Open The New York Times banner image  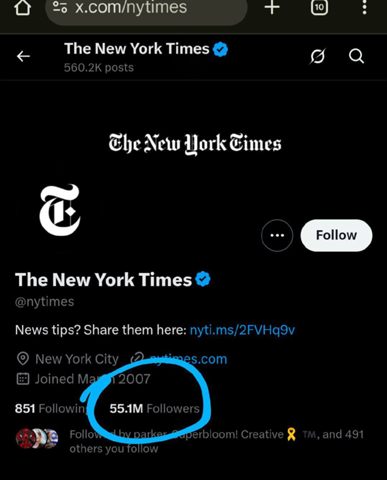coord(195,144)
